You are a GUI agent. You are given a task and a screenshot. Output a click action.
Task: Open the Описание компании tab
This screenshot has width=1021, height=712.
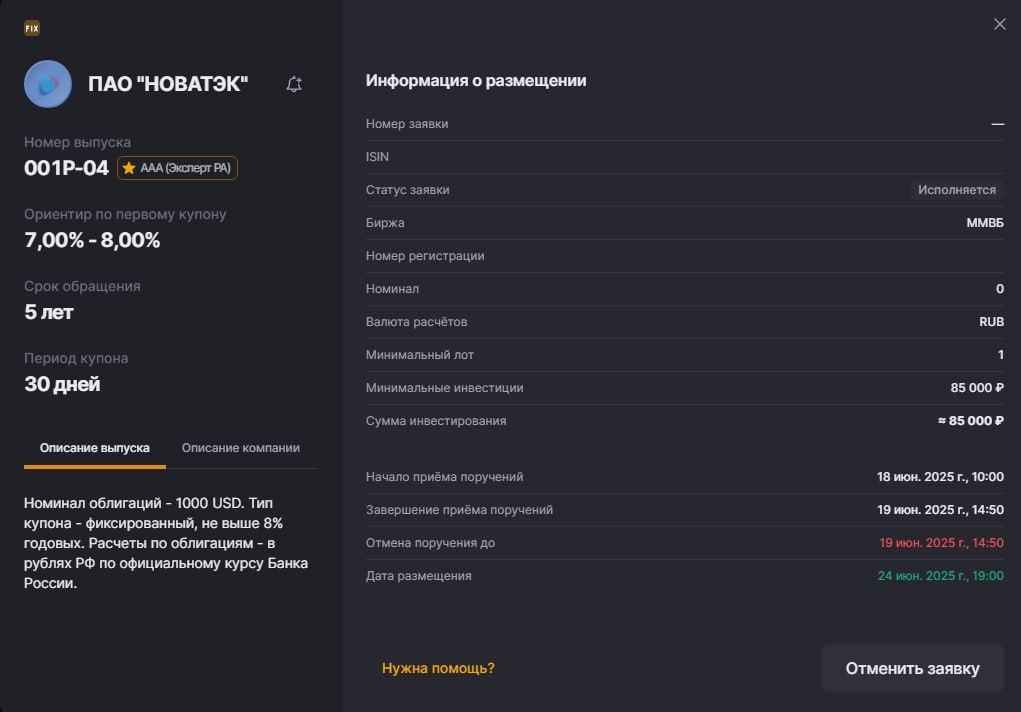pos(241,448)
